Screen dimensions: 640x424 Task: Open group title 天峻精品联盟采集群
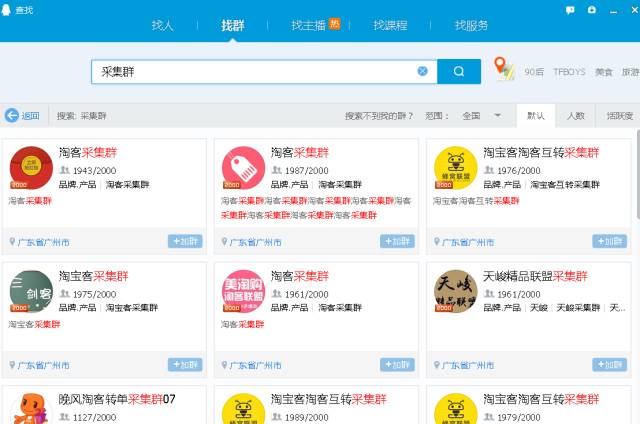click(x=535, y=276)
